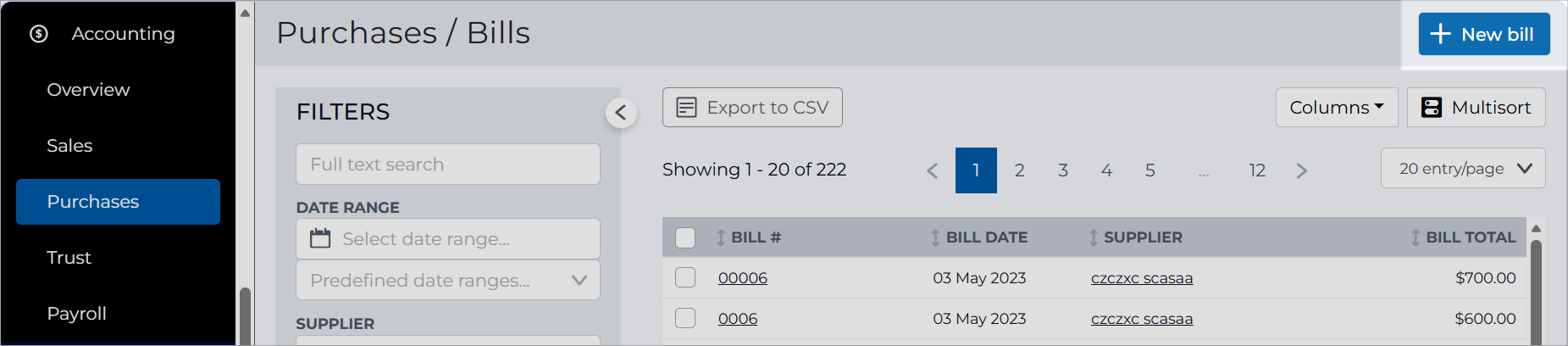
Task: Check the box for bill 00006
Action: pyautogui.click(x=685, y=277)
